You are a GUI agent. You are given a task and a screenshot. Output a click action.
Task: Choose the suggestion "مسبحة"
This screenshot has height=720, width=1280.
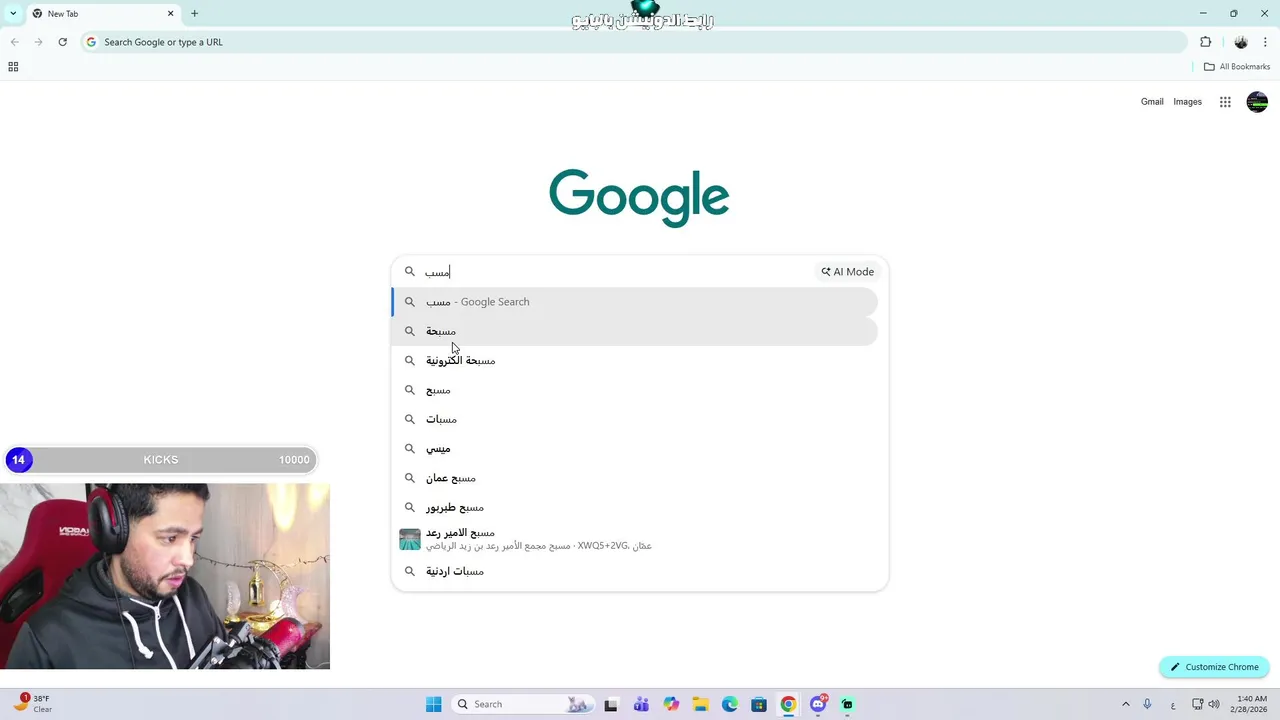pyautogui.click(x=635, y=331)
